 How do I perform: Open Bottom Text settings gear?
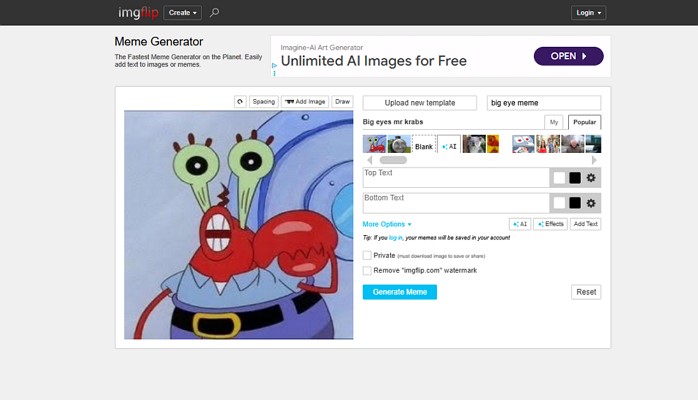(591, 203)
